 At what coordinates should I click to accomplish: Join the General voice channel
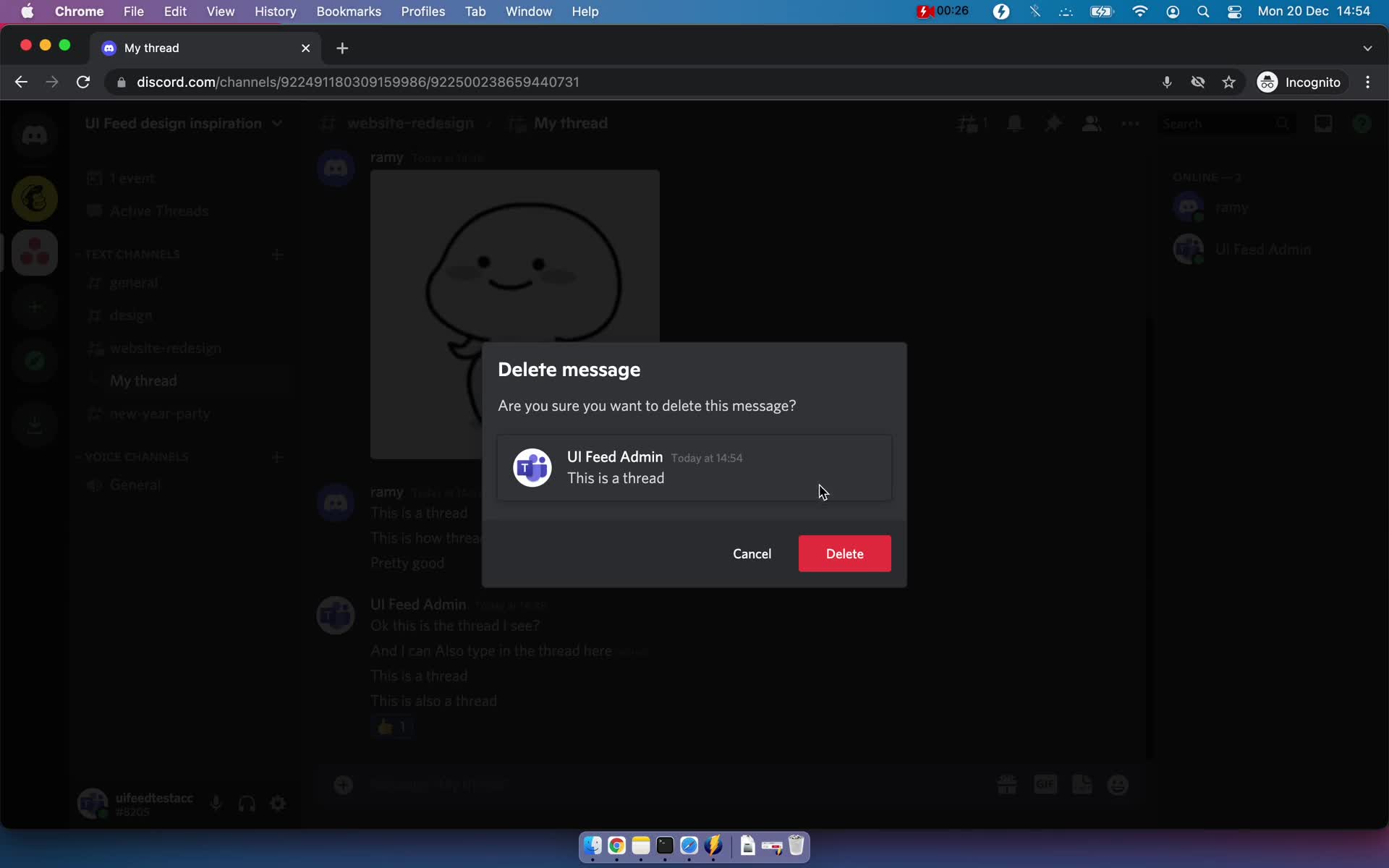[184, 485]
